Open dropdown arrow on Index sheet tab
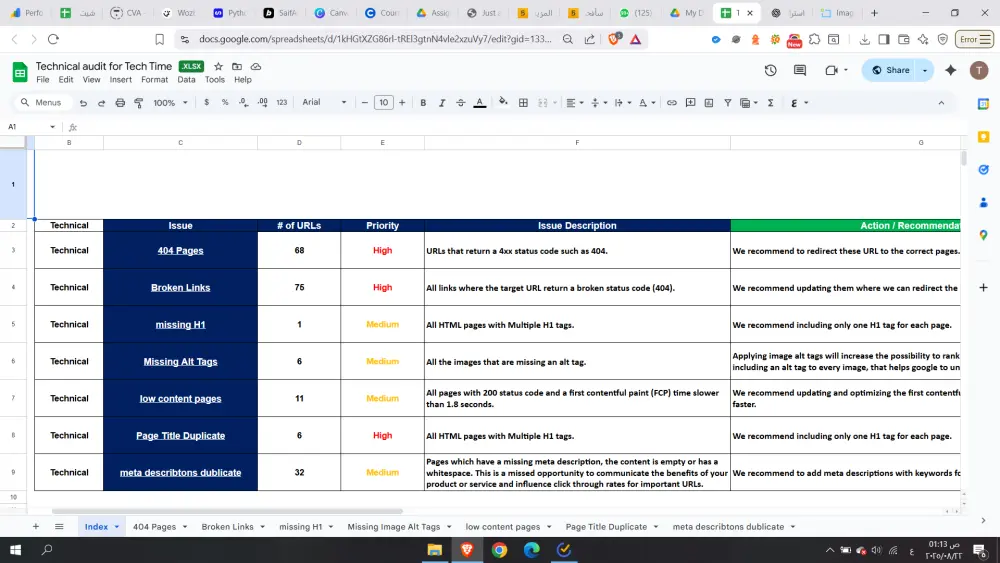 [x=117, y=527]
